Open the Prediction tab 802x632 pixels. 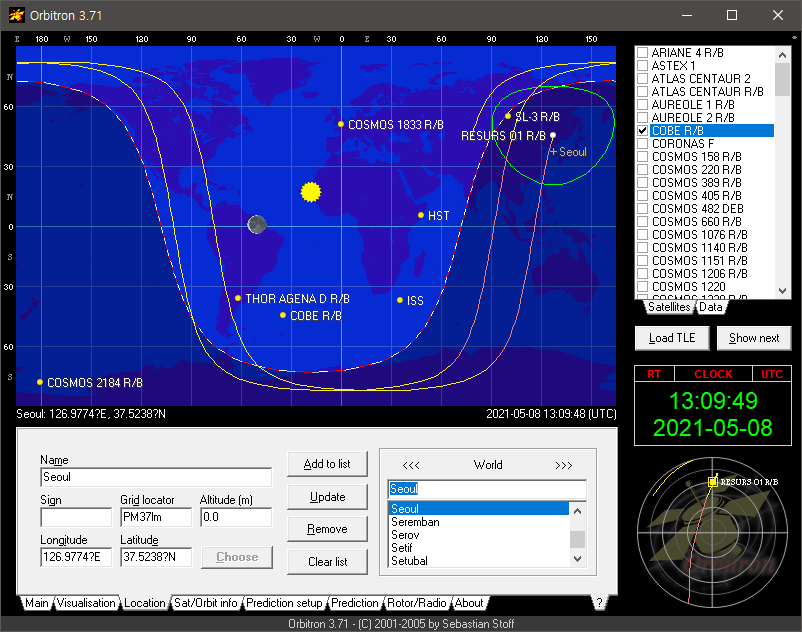pyautogui.click(x=354, y=603)
